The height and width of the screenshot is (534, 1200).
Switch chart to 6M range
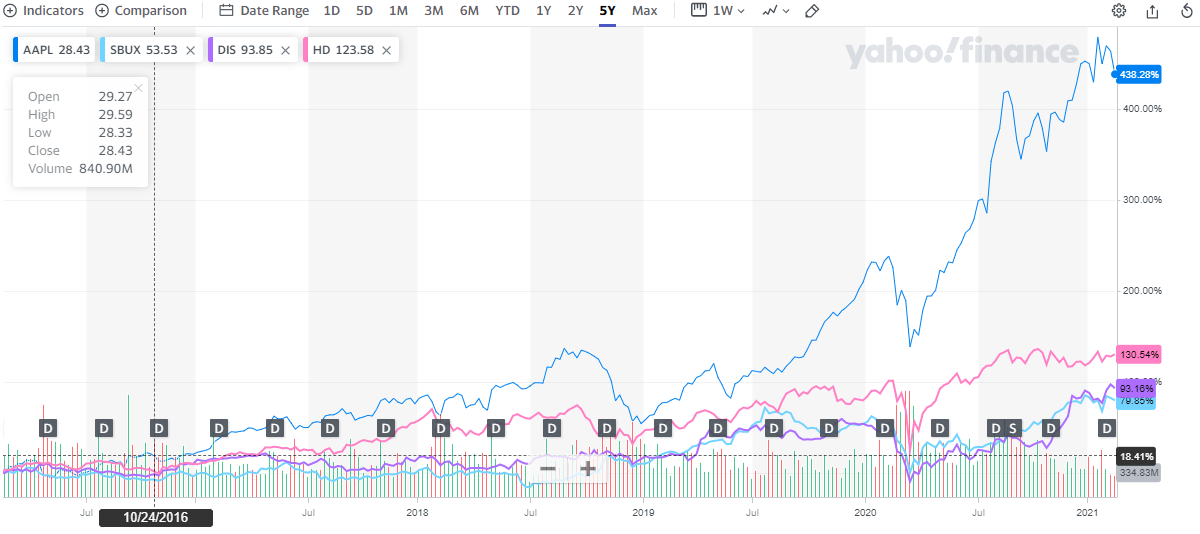(x=469, y=11)
